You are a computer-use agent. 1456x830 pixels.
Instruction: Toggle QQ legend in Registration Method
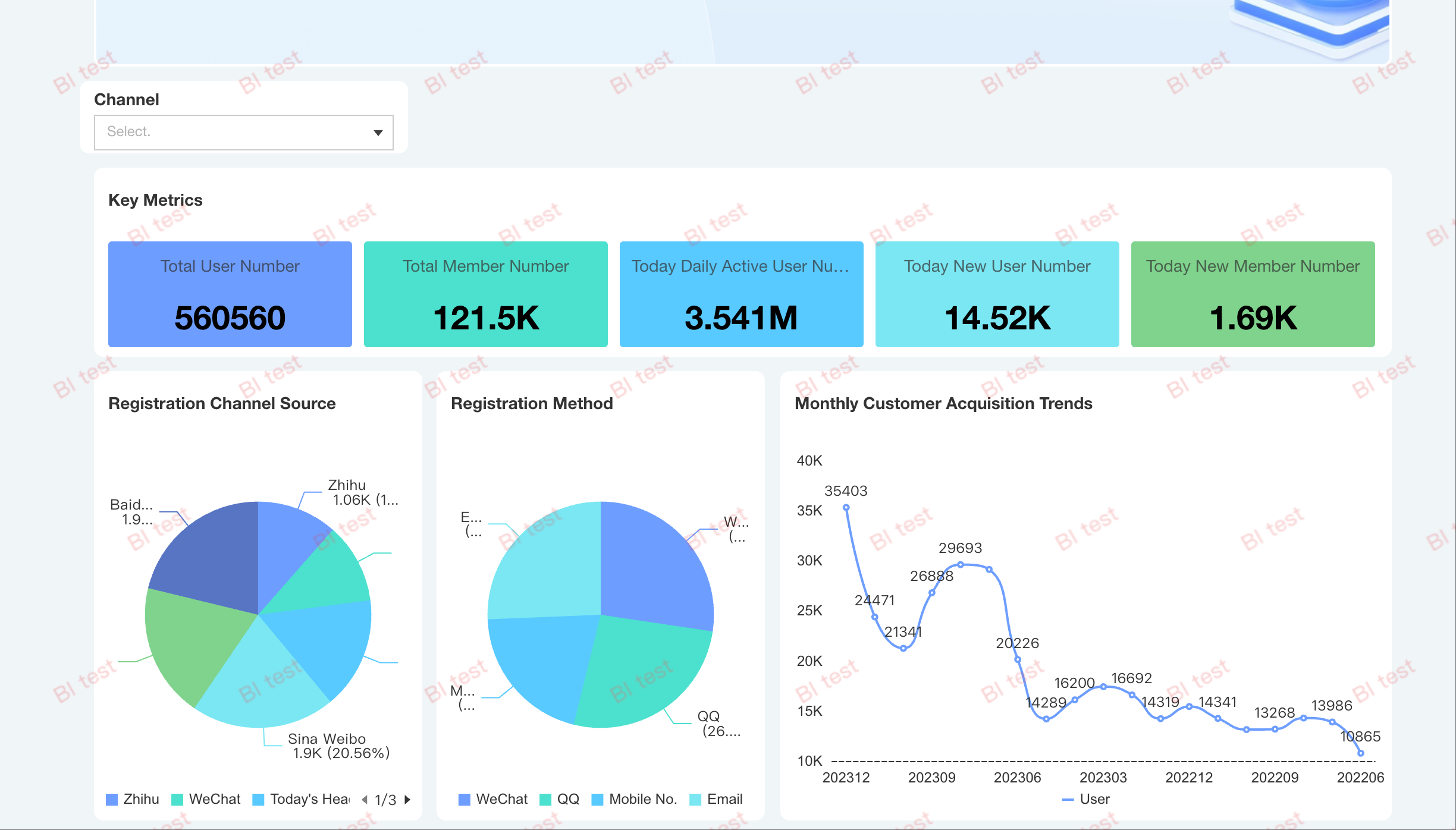560,799
